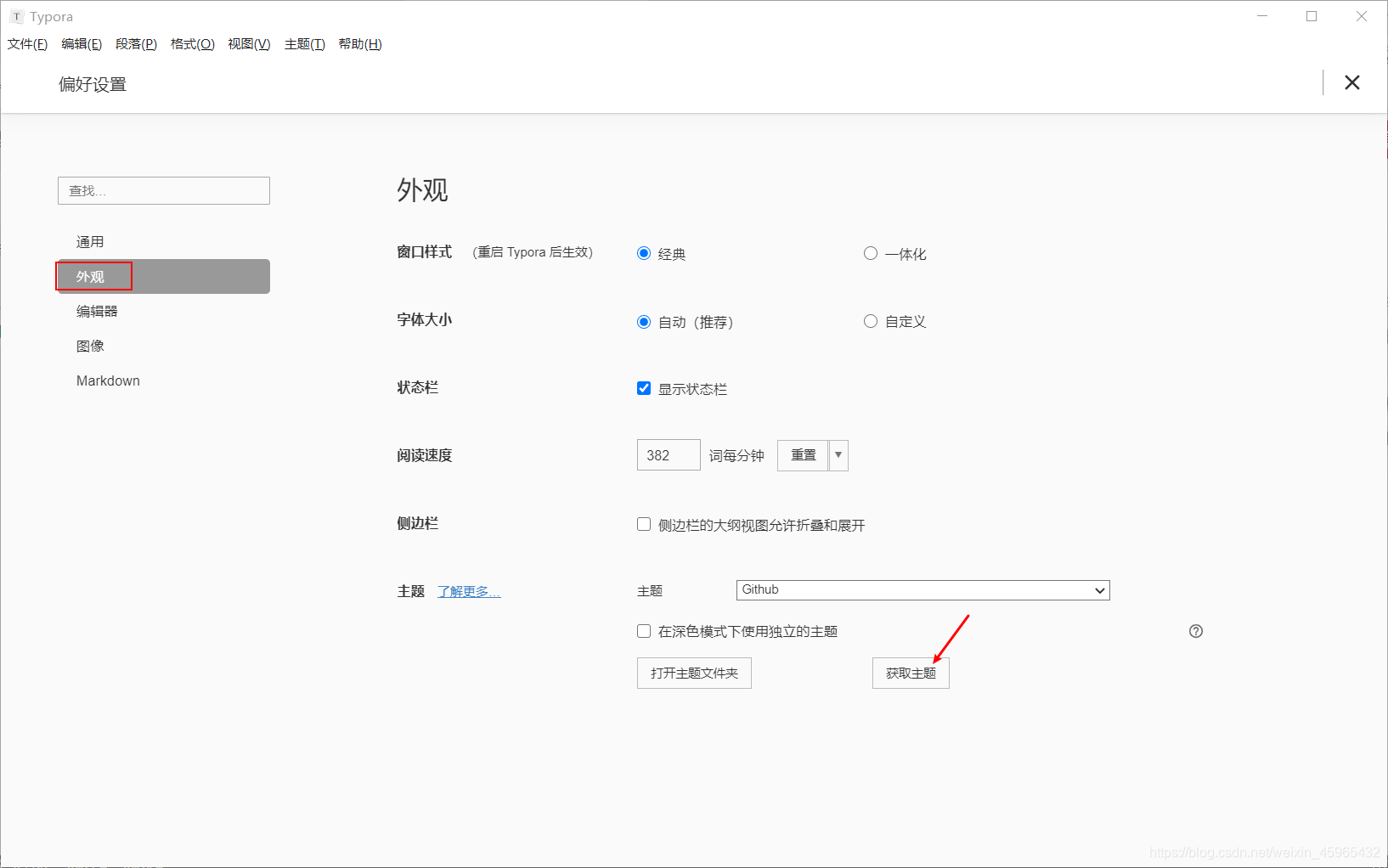
Task: Maximize the Typora window
Action: (1312, 16)
